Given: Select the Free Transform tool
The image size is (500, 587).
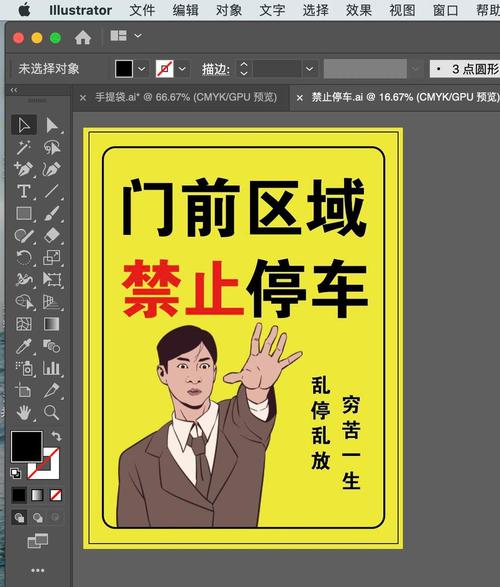Looking at the screenshot, I should [52, 280].
